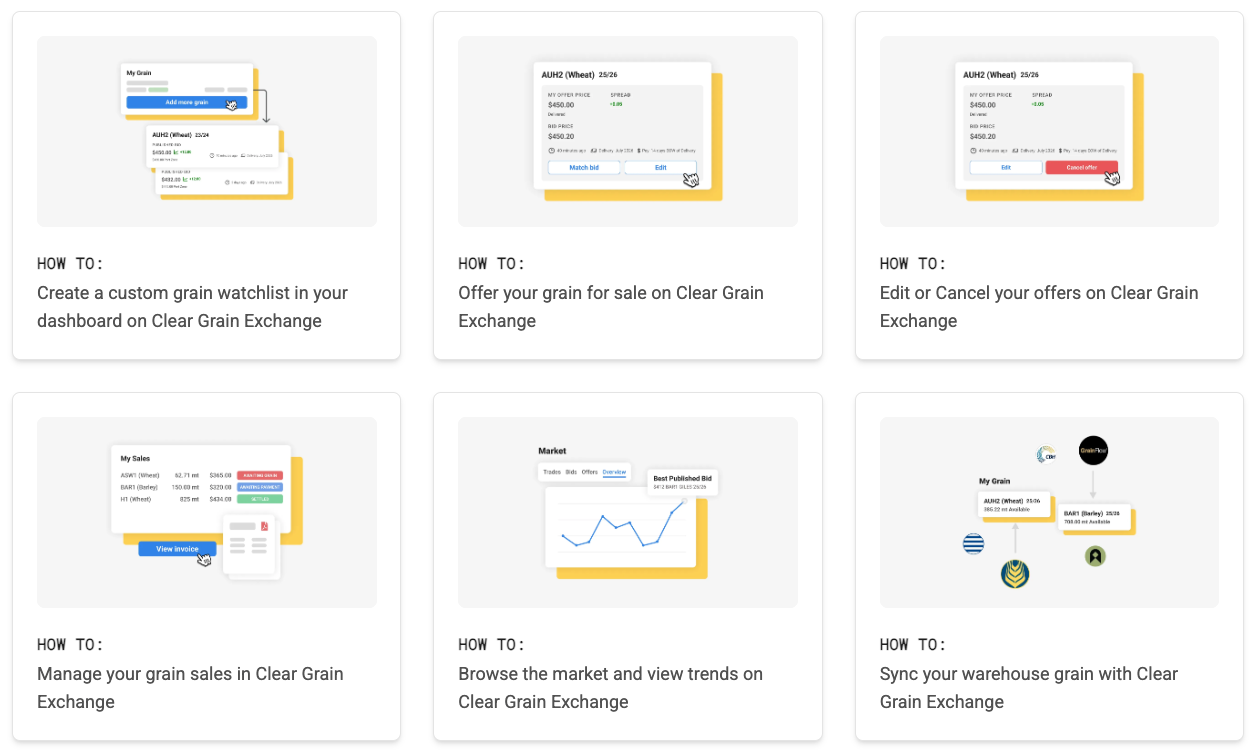Screen dimensions: 1259x754
Task: Open the custom grain watchlist how-to article
Action: point(192,307)
